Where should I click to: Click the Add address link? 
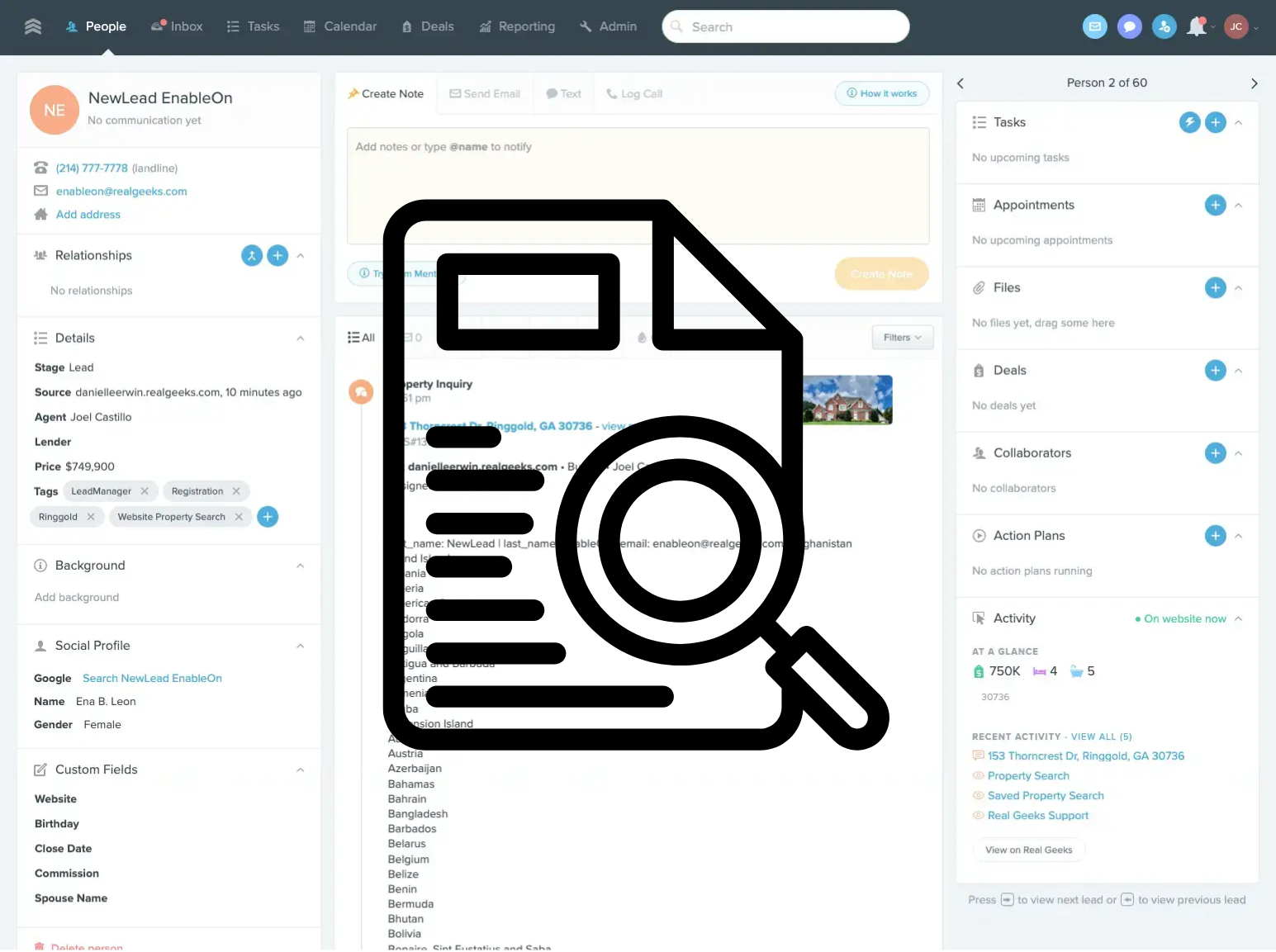[x=88, y=214]
